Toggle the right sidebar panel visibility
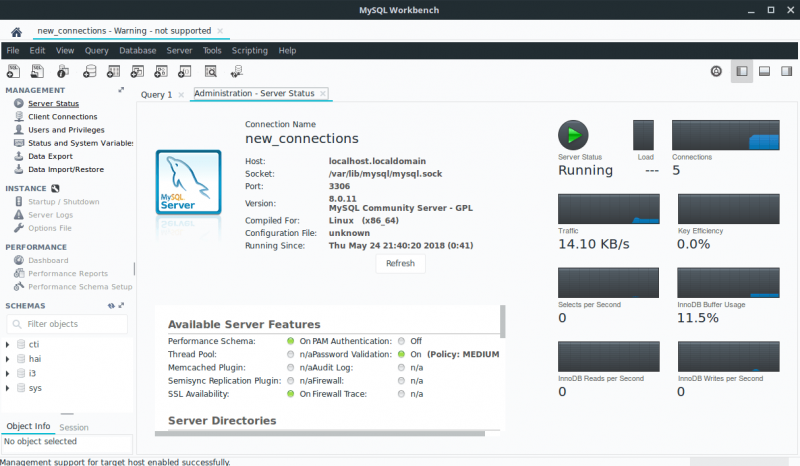800x466 pixels. point(787,71)
